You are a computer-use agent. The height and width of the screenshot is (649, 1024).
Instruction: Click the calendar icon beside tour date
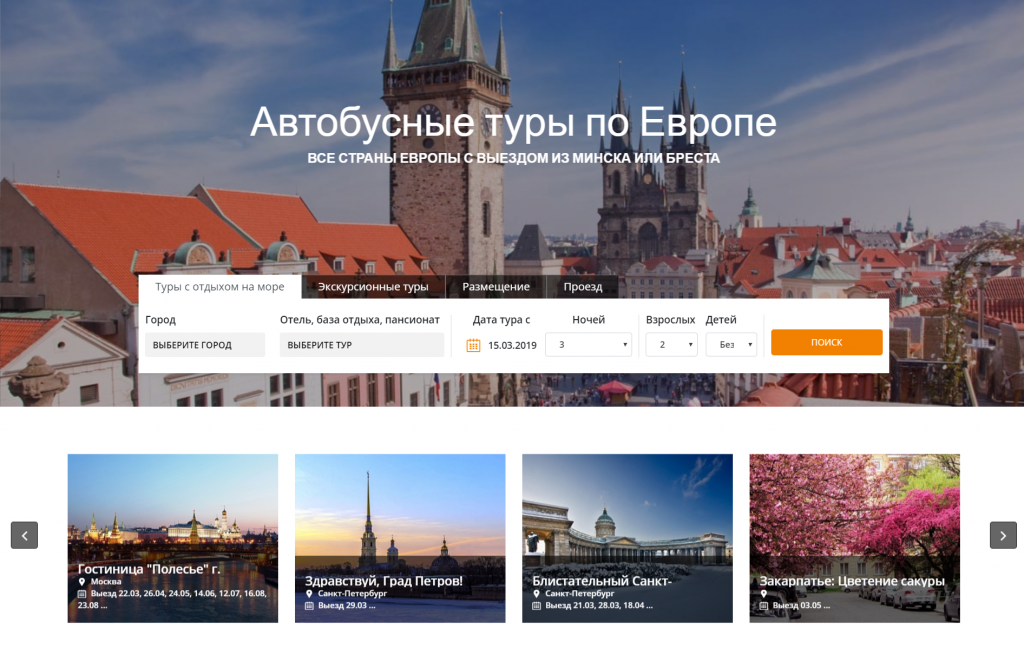click(x=473, y=345)
